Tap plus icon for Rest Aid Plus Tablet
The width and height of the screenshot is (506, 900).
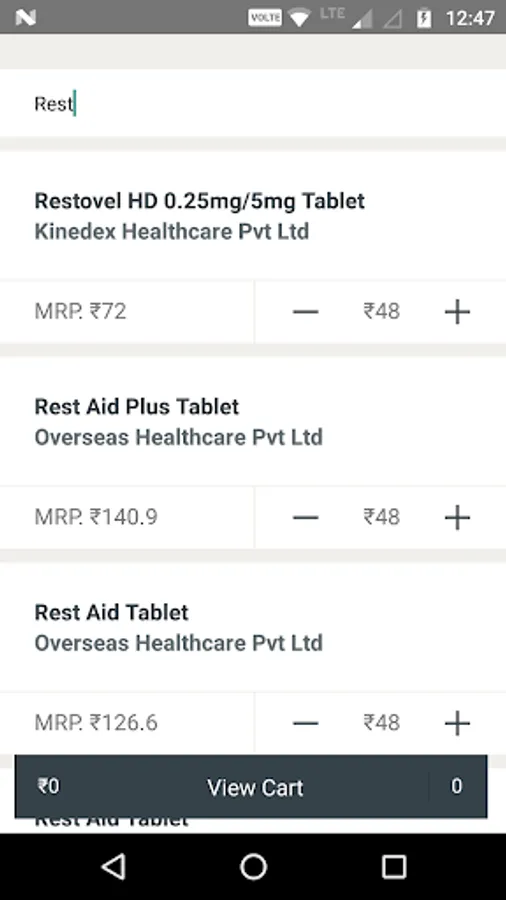point(457,517)
